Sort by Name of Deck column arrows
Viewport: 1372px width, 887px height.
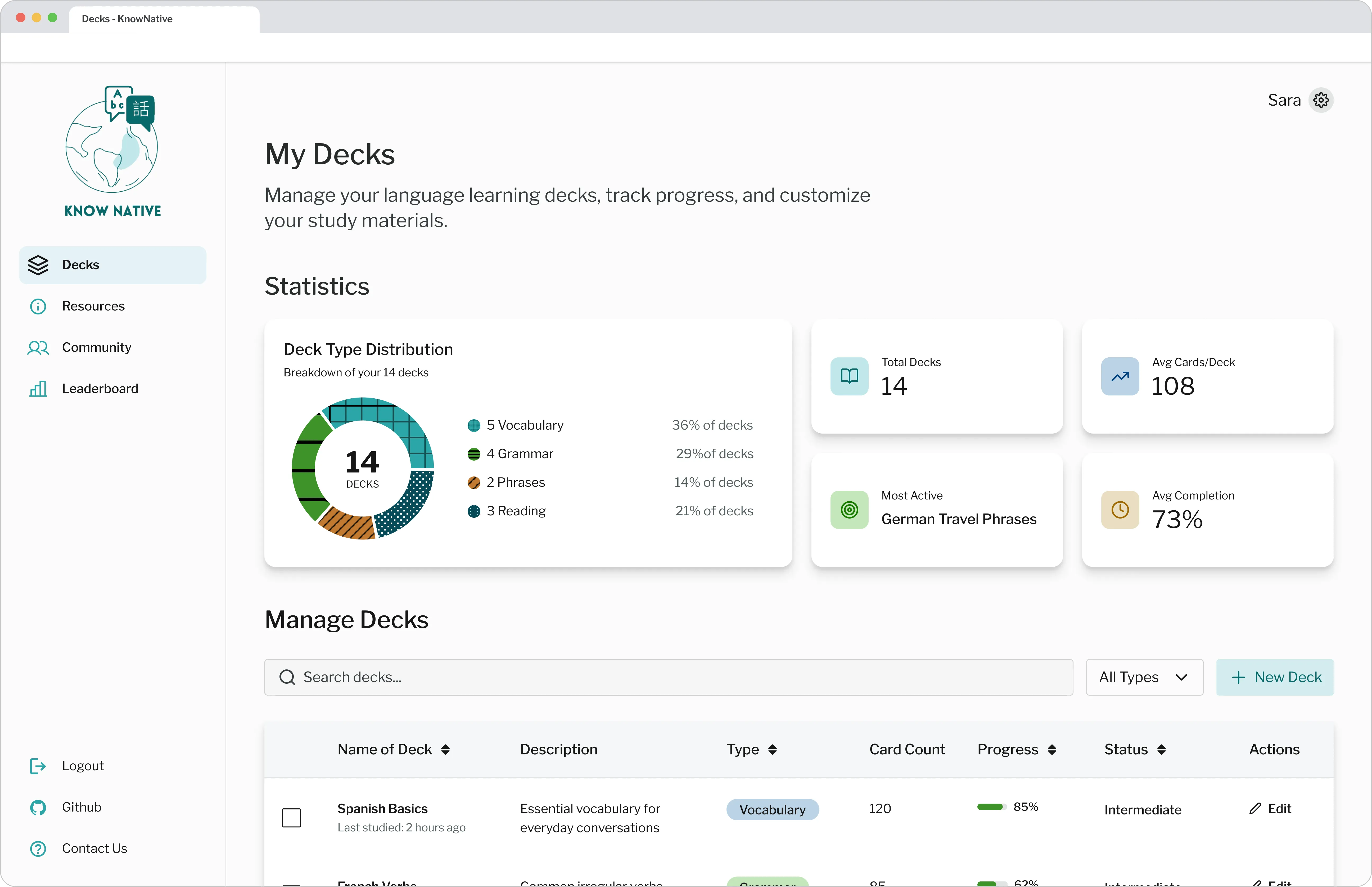[445, 749]
